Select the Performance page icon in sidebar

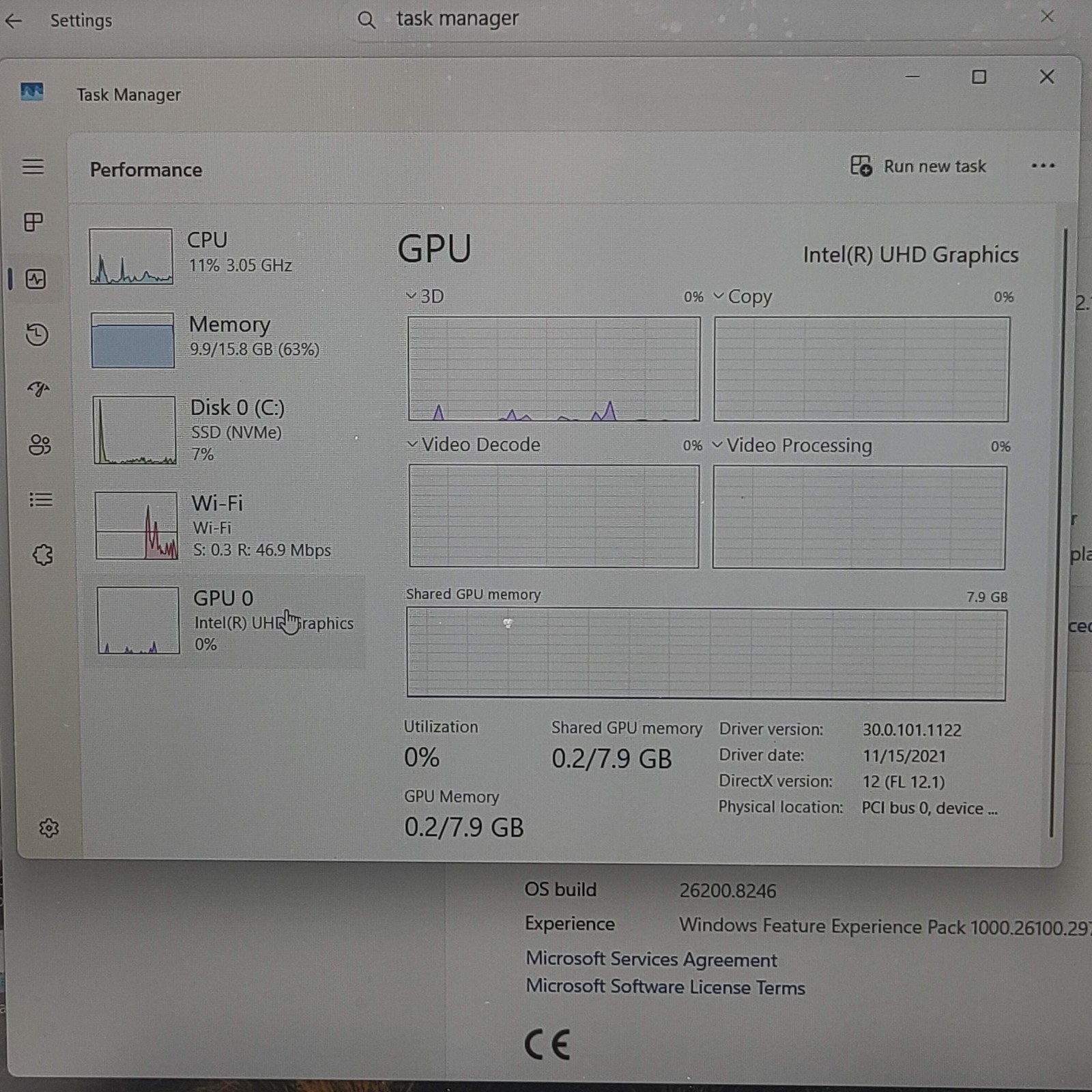(35, 278)
